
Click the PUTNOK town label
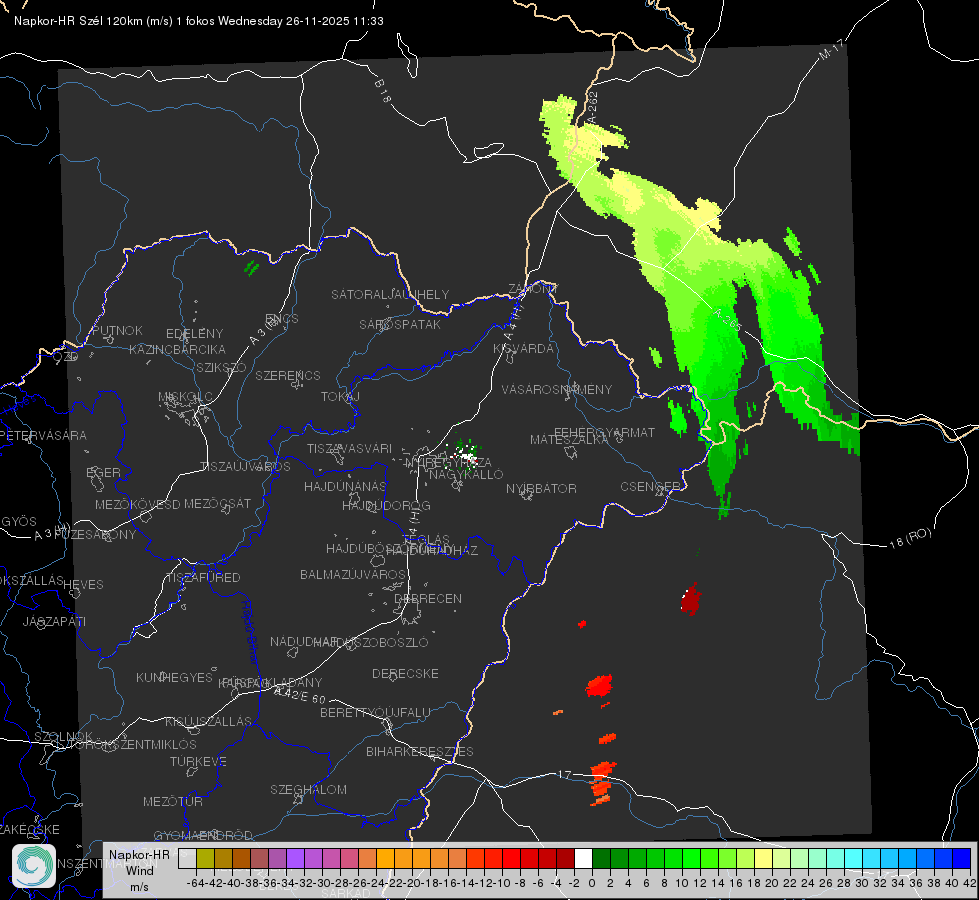(x=117, y=330)
